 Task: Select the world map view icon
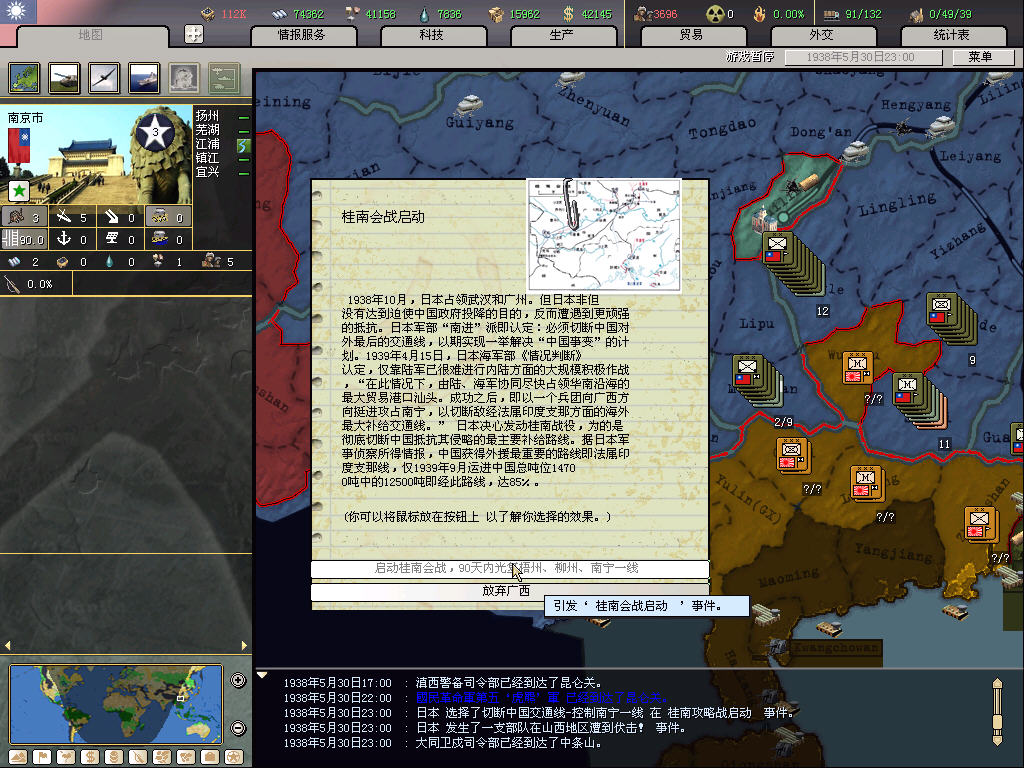point(24,78)
